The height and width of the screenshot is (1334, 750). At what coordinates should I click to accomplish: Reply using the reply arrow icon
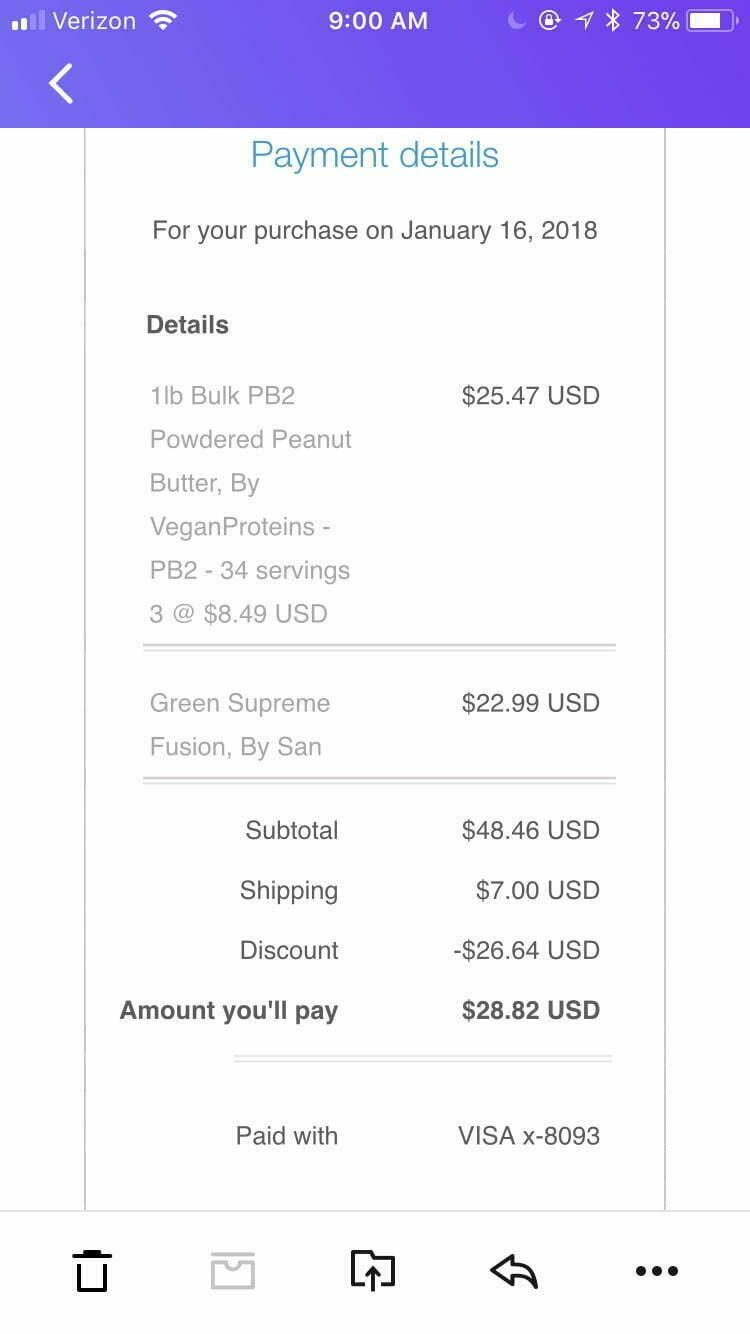pyautogui.click(x=514, y=1271)
